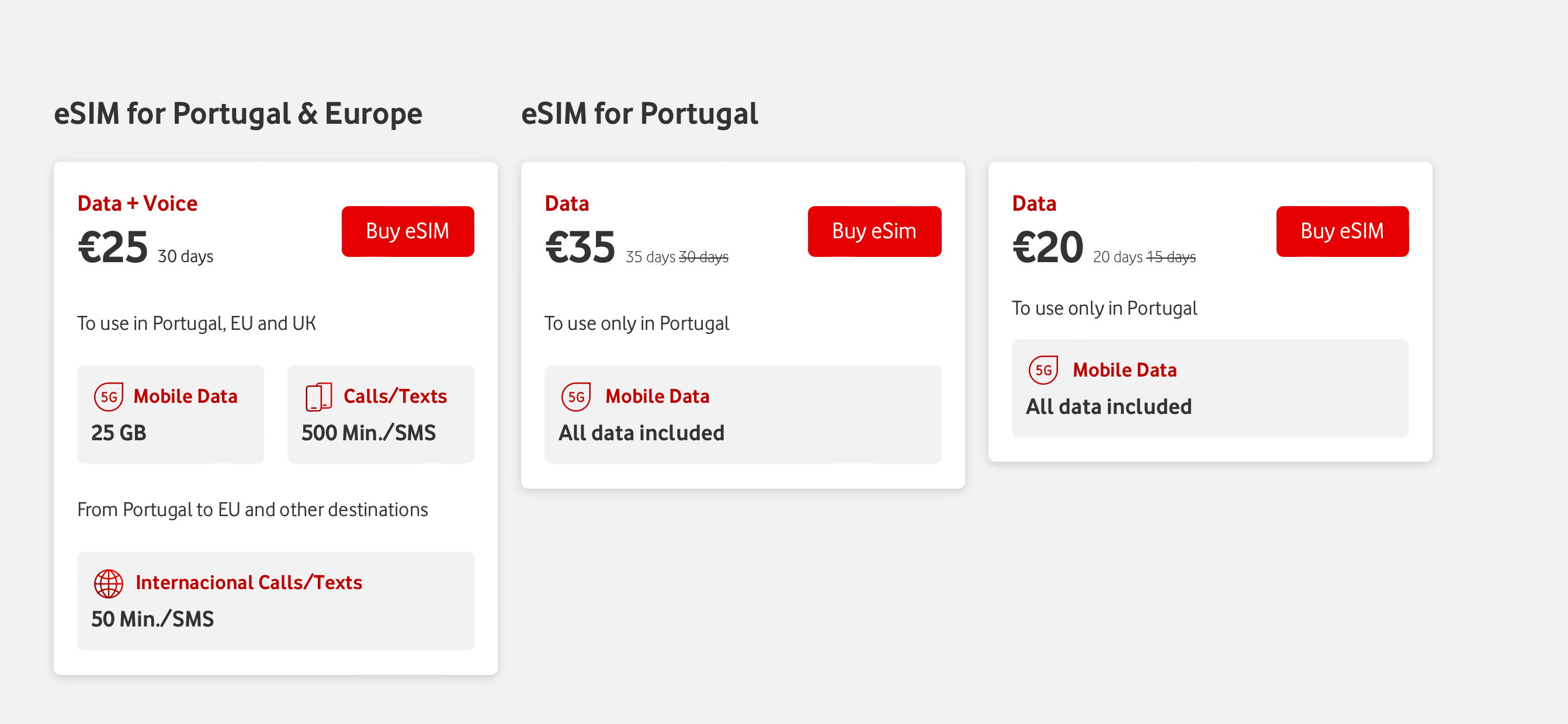Click the €20 price text
The height and width of the screenshot is (724, 1568).
pos(1047,248)
